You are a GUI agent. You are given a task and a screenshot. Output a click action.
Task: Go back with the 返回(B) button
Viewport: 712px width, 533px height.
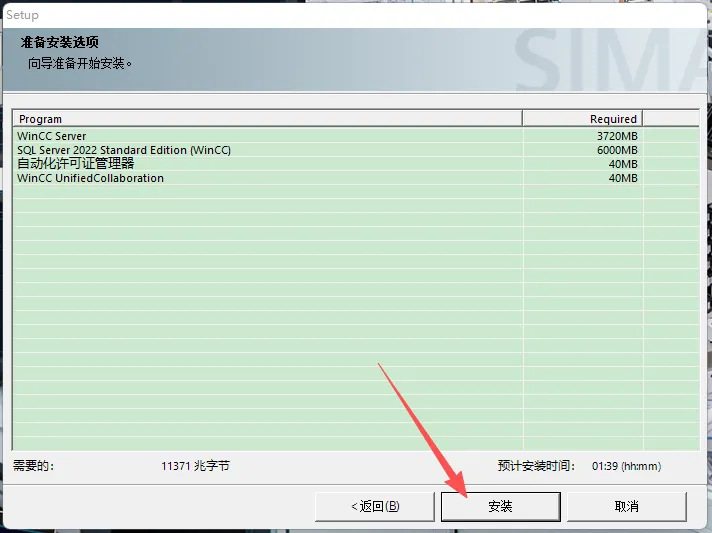point(375,506)
